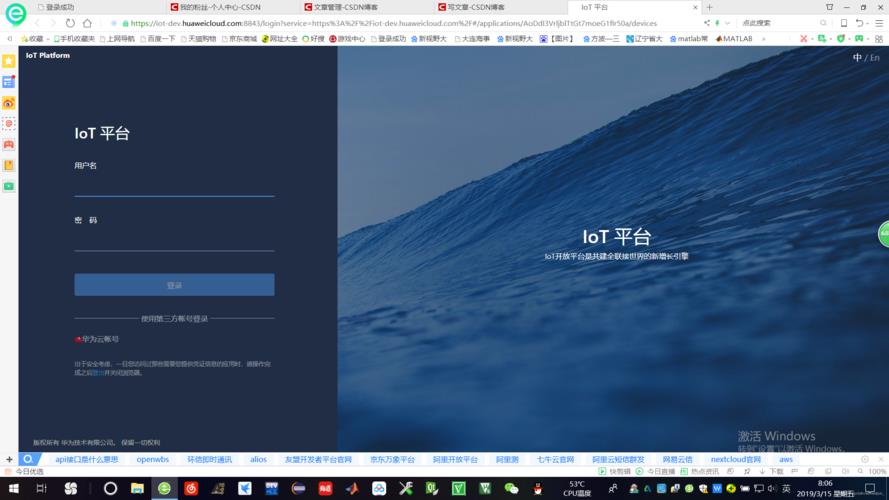The height and width of the screenshot is (500, 889).
Task: Open the browser home page icon
Action: pyautogui.click(x=87, y=23)
